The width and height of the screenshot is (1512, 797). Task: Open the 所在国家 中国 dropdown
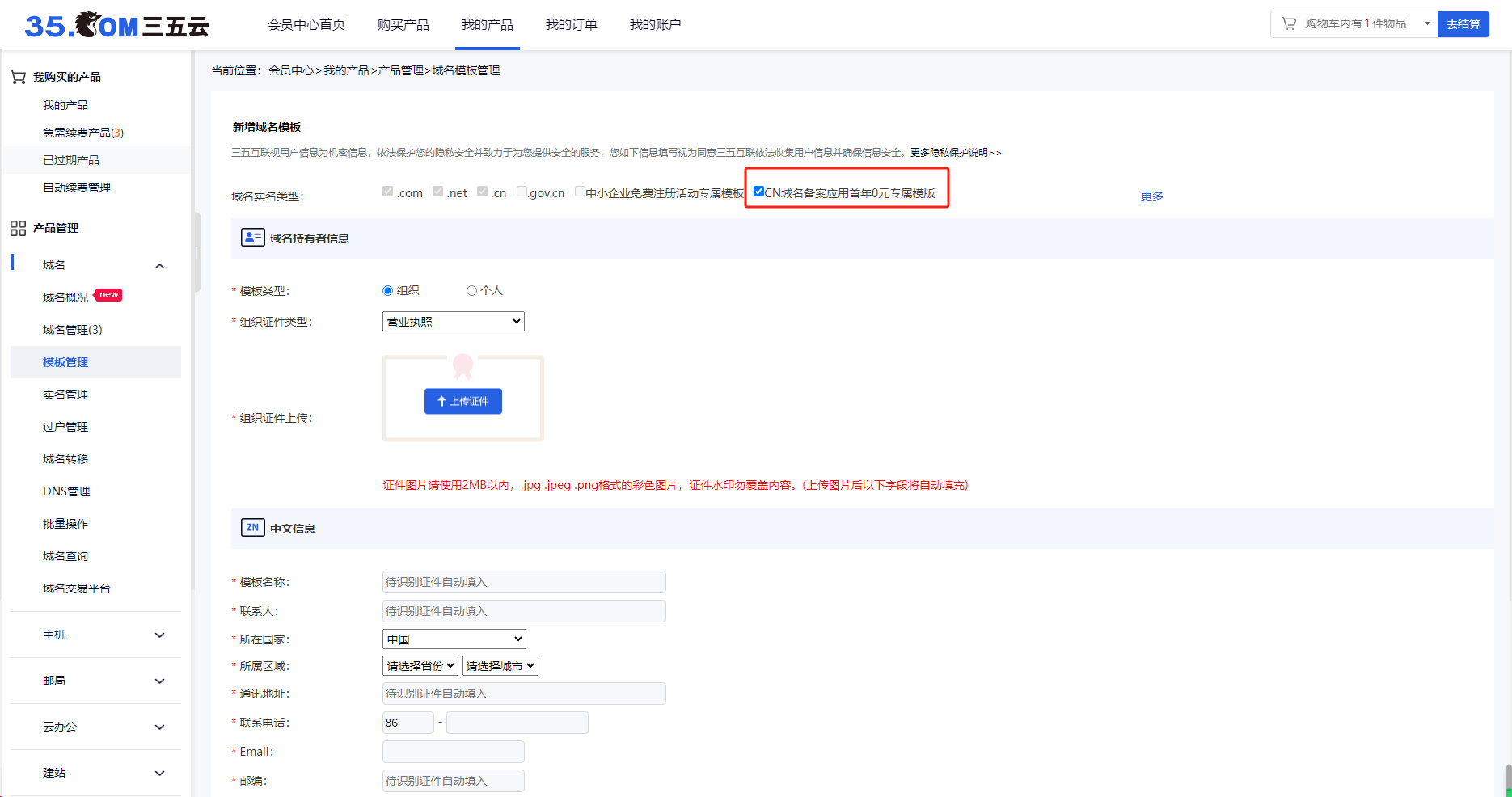[454, 639]
